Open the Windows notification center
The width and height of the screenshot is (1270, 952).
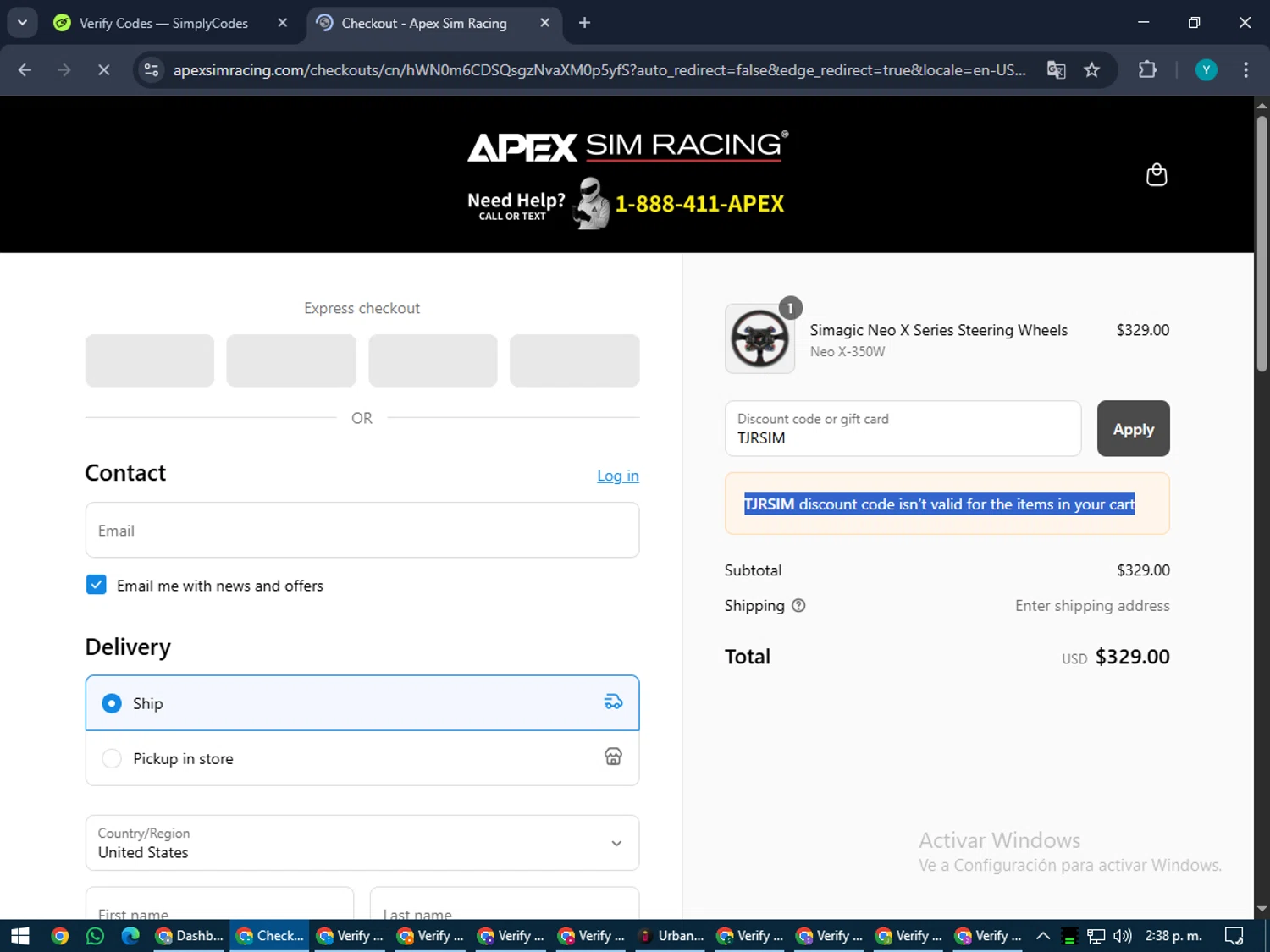[1234, 936]
